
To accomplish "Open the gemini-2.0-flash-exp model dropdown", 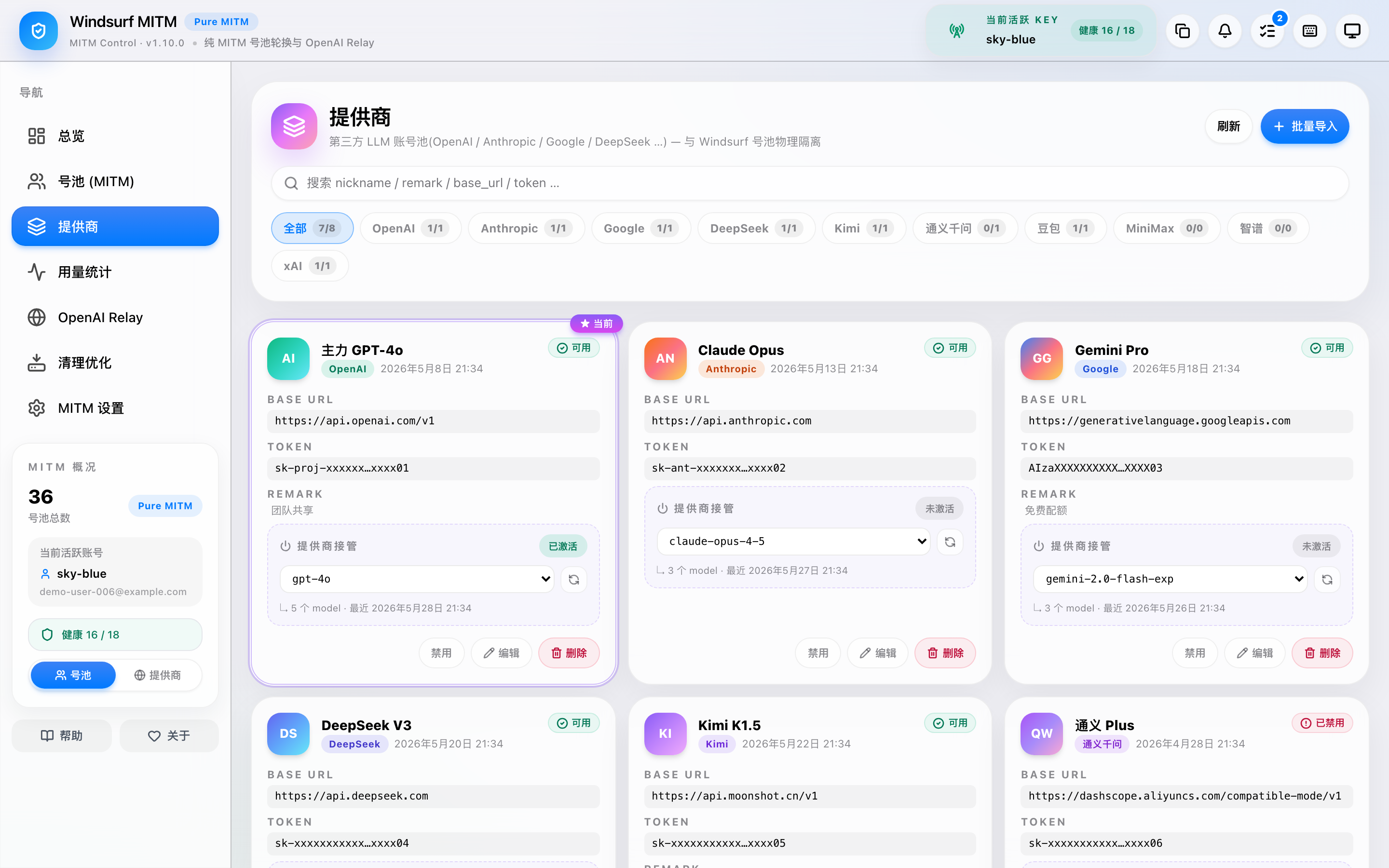I will tap(1171, 579).
